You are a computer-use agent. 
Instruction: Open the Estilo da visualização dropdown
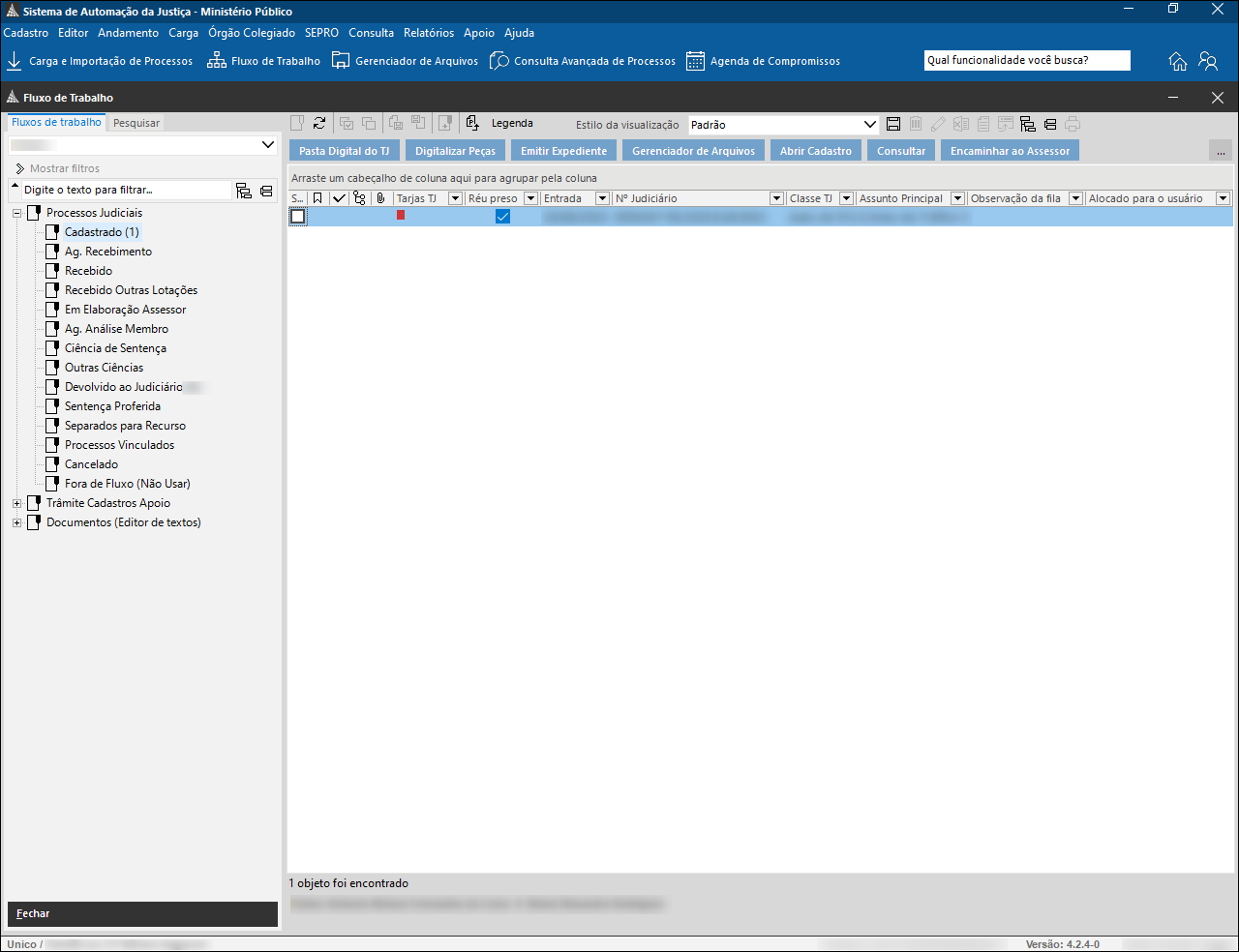point(869,124)
